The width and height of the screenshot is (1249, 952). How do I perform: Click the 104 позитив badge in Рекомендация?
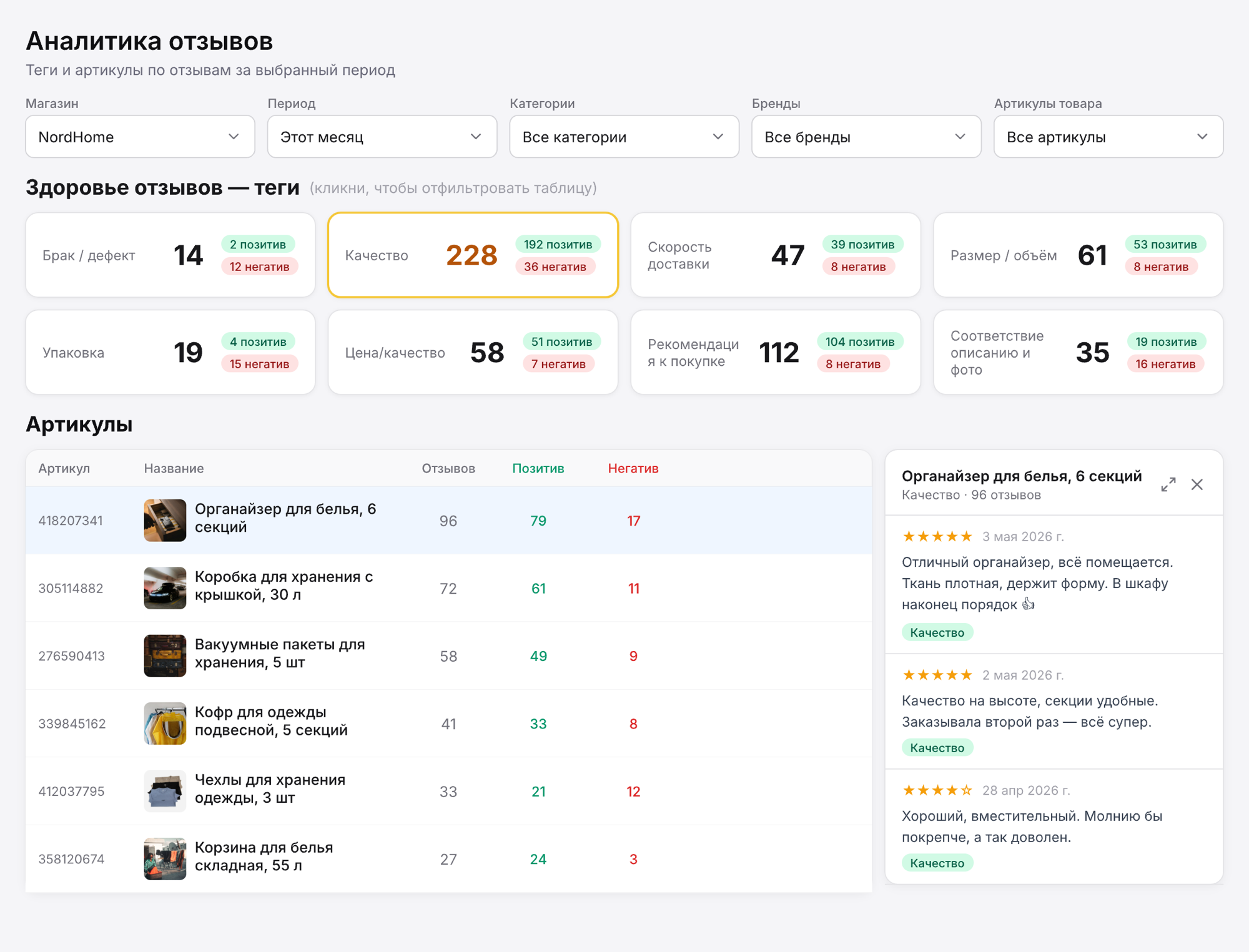pos(860,341)
